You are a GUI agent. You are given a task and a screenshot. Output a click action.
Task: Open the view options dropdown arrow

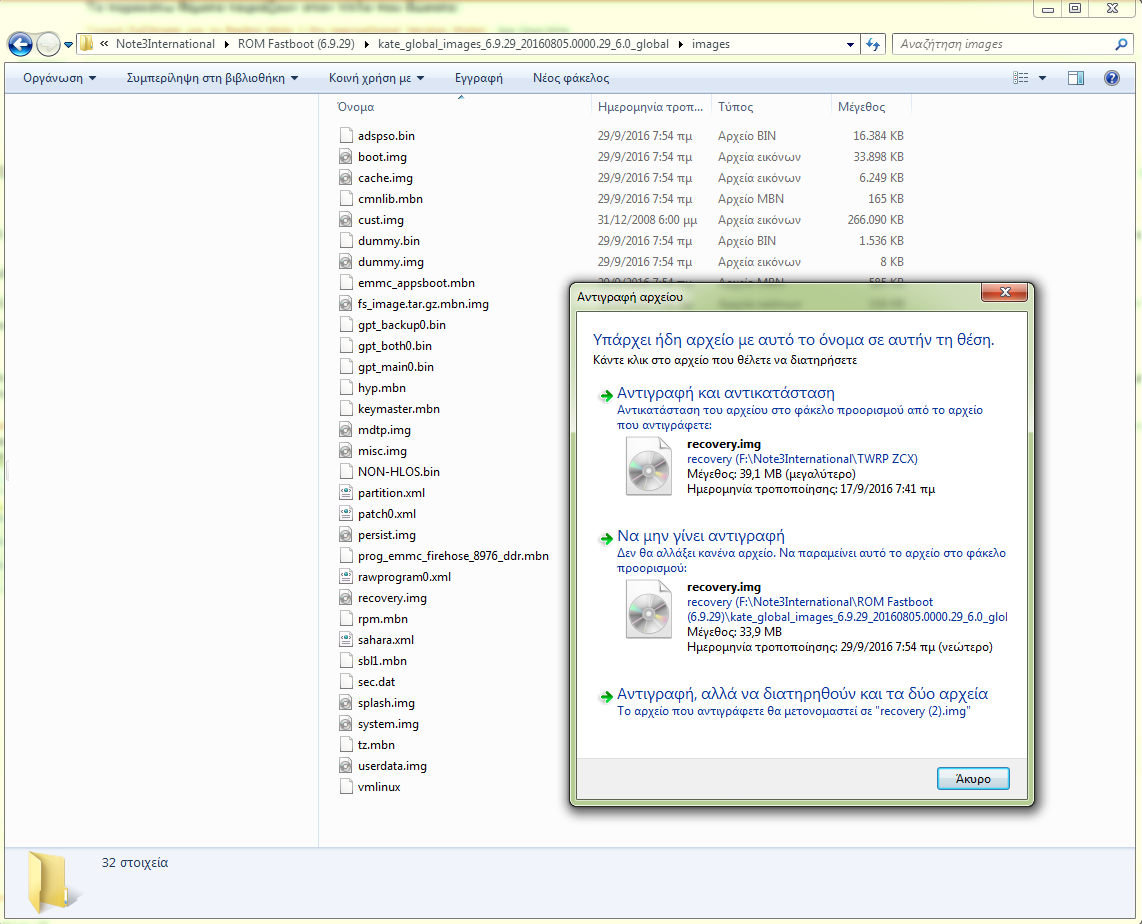[1042, 78]
